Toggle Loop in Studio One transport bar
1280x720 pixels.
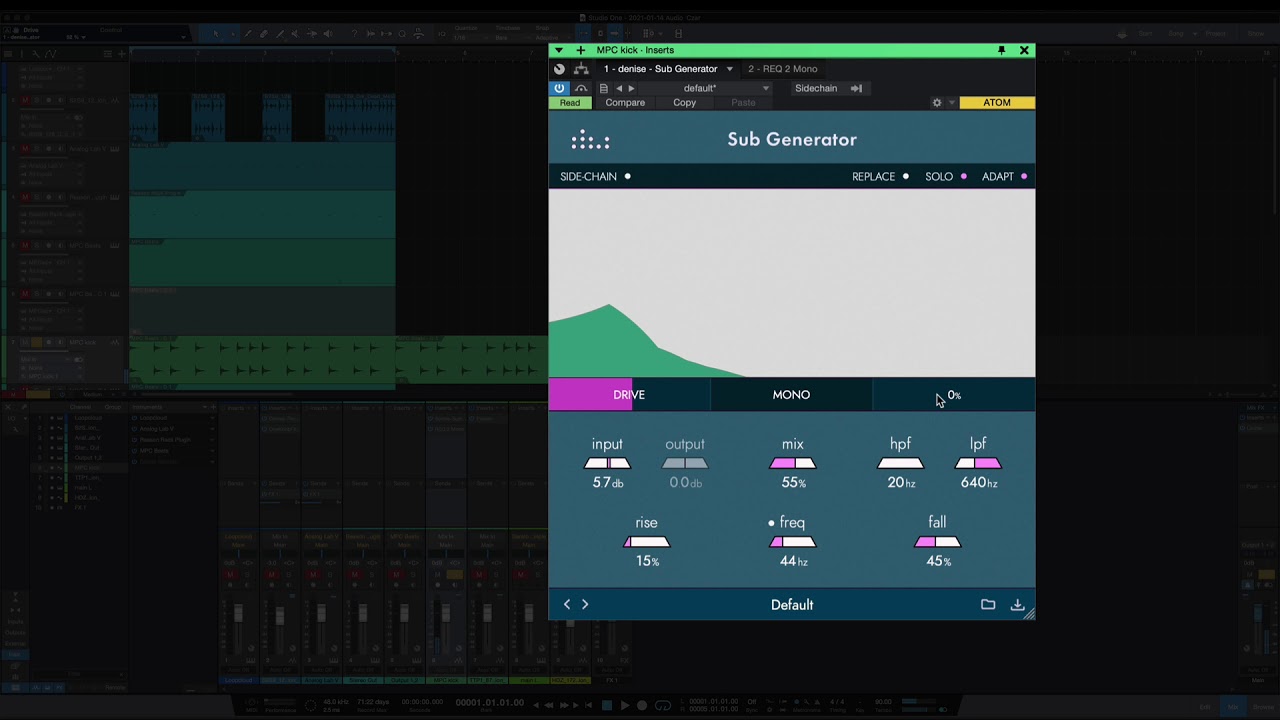[x=663, y=705]
